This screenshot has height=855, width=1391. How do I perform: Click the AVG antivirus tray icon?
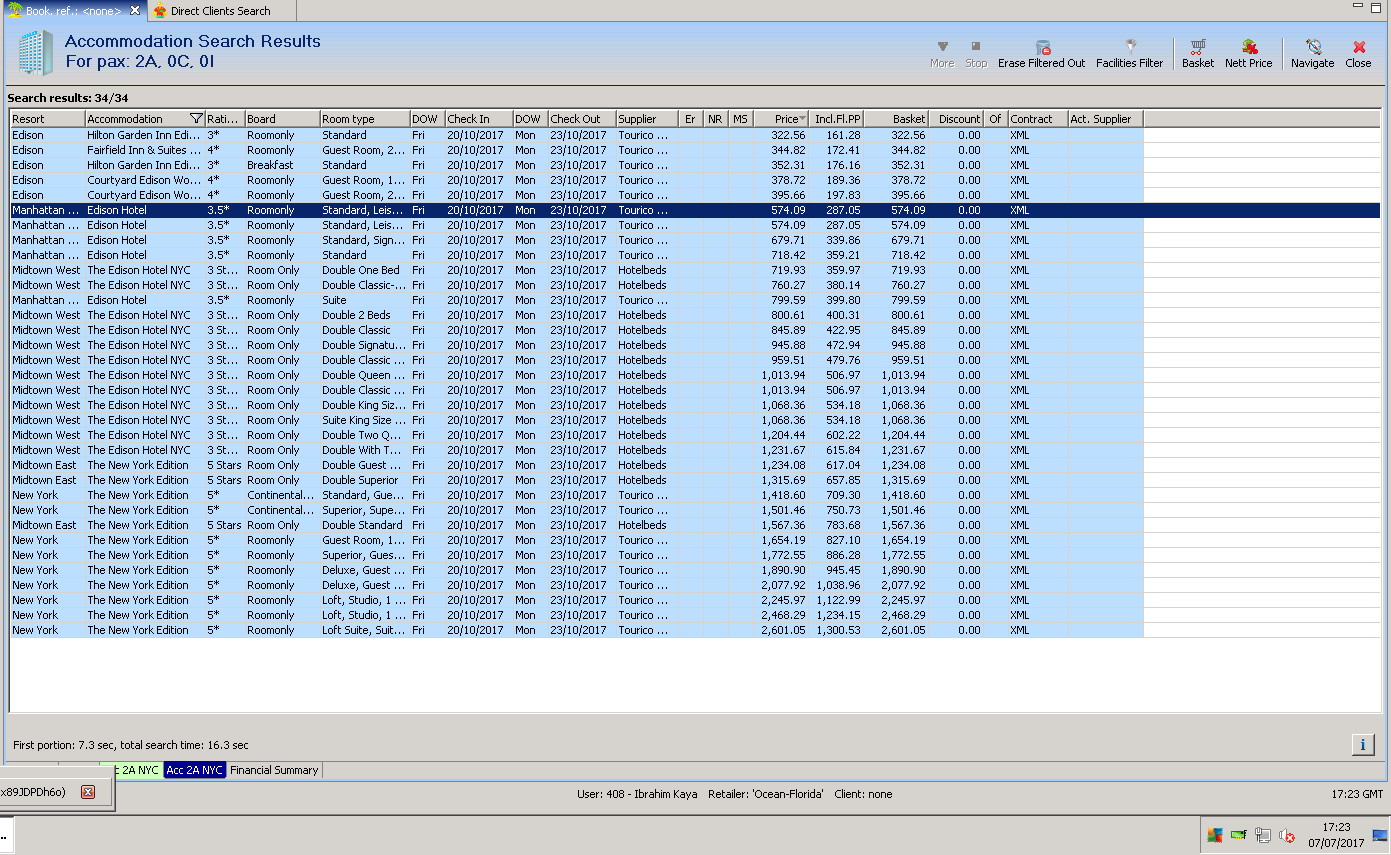tap(1215, 836)
